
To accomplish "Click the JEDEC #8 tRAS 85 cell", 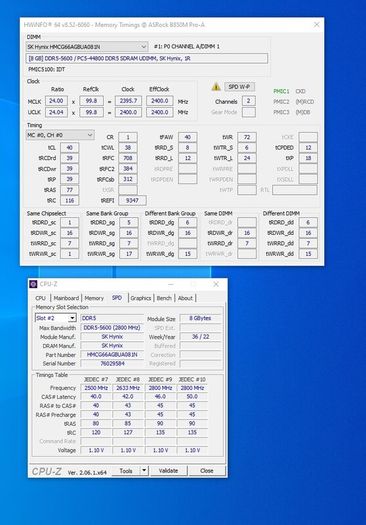I will [x=128, y=423].
